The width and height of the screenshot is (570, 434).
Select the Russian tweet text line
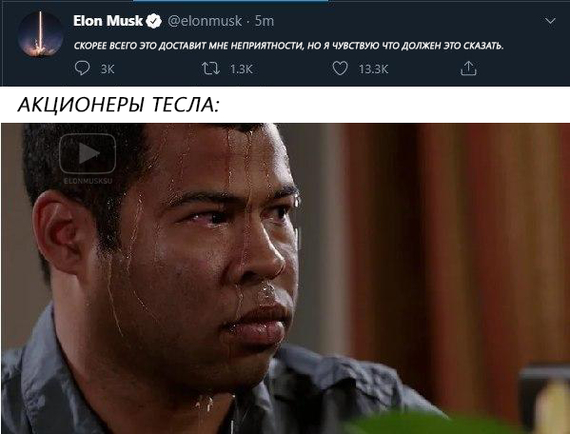(289, 46)
